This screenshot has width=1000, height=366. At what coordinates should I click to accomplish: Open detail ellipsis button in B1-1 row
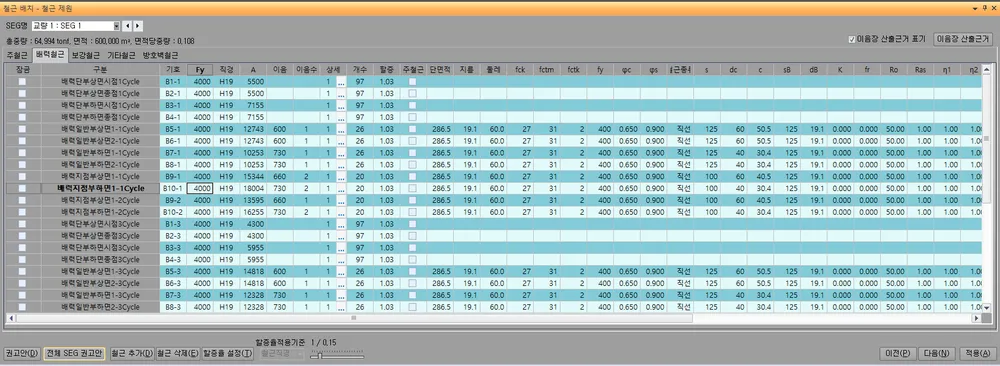tap(341, 82)
